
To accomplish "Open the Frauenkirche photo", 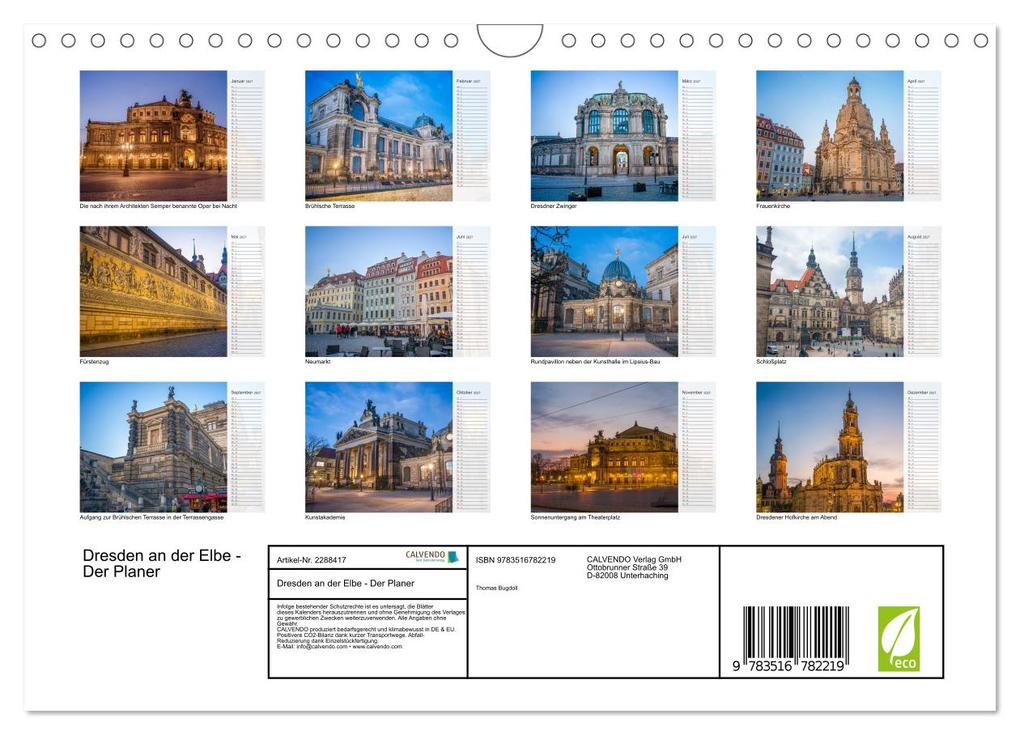I will (x=829, y=135).
